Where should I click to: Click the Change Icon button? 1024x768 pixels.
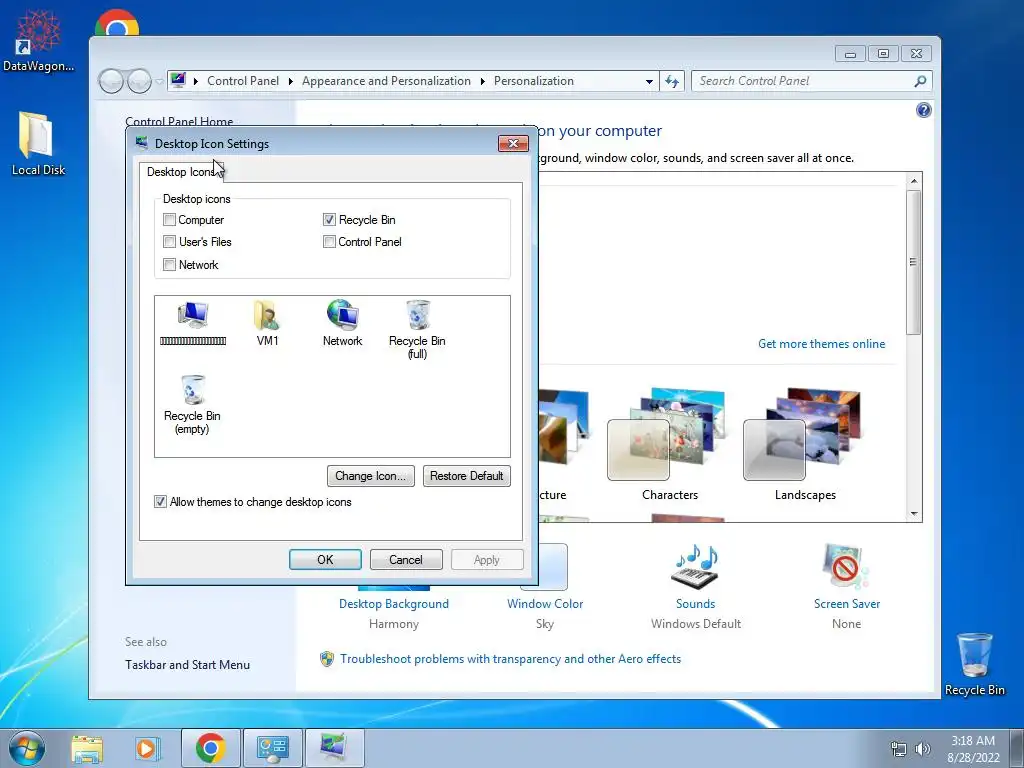[x=370, y=475]
